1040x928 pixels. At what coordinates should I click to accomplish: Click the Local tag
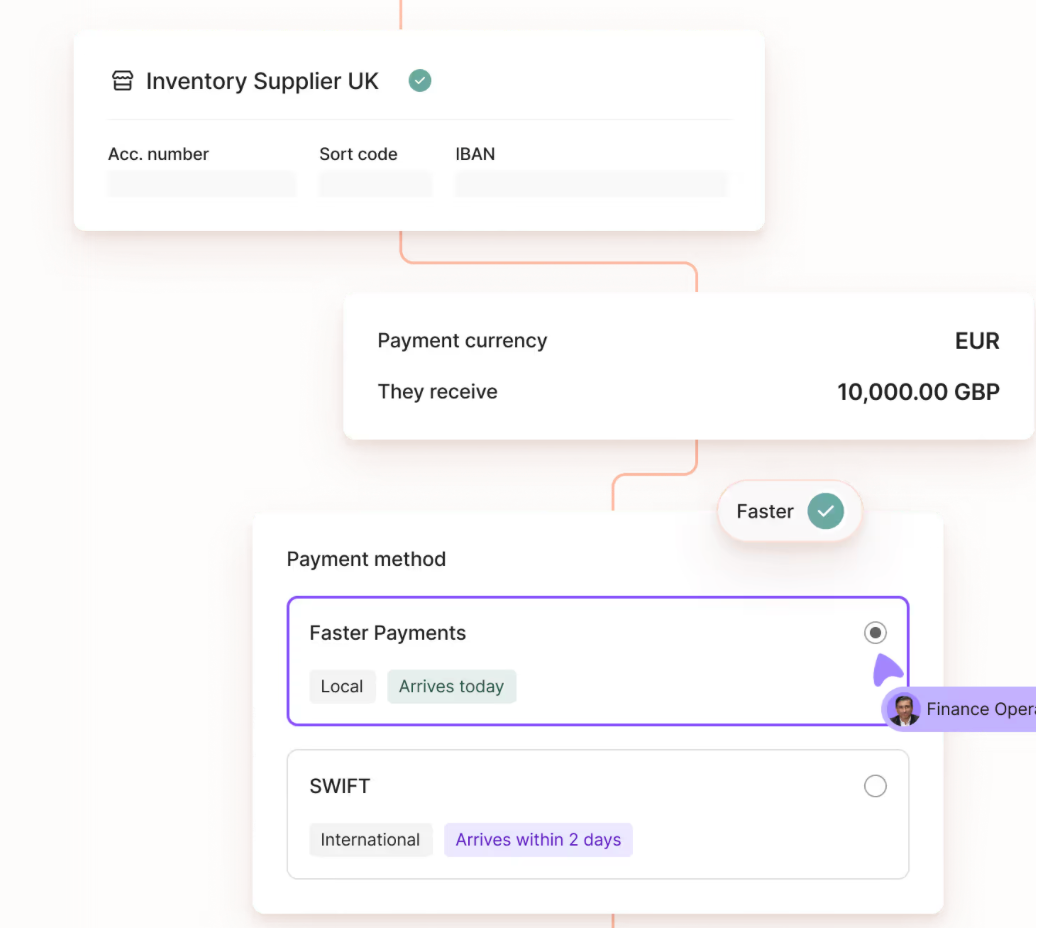point(342,687)
